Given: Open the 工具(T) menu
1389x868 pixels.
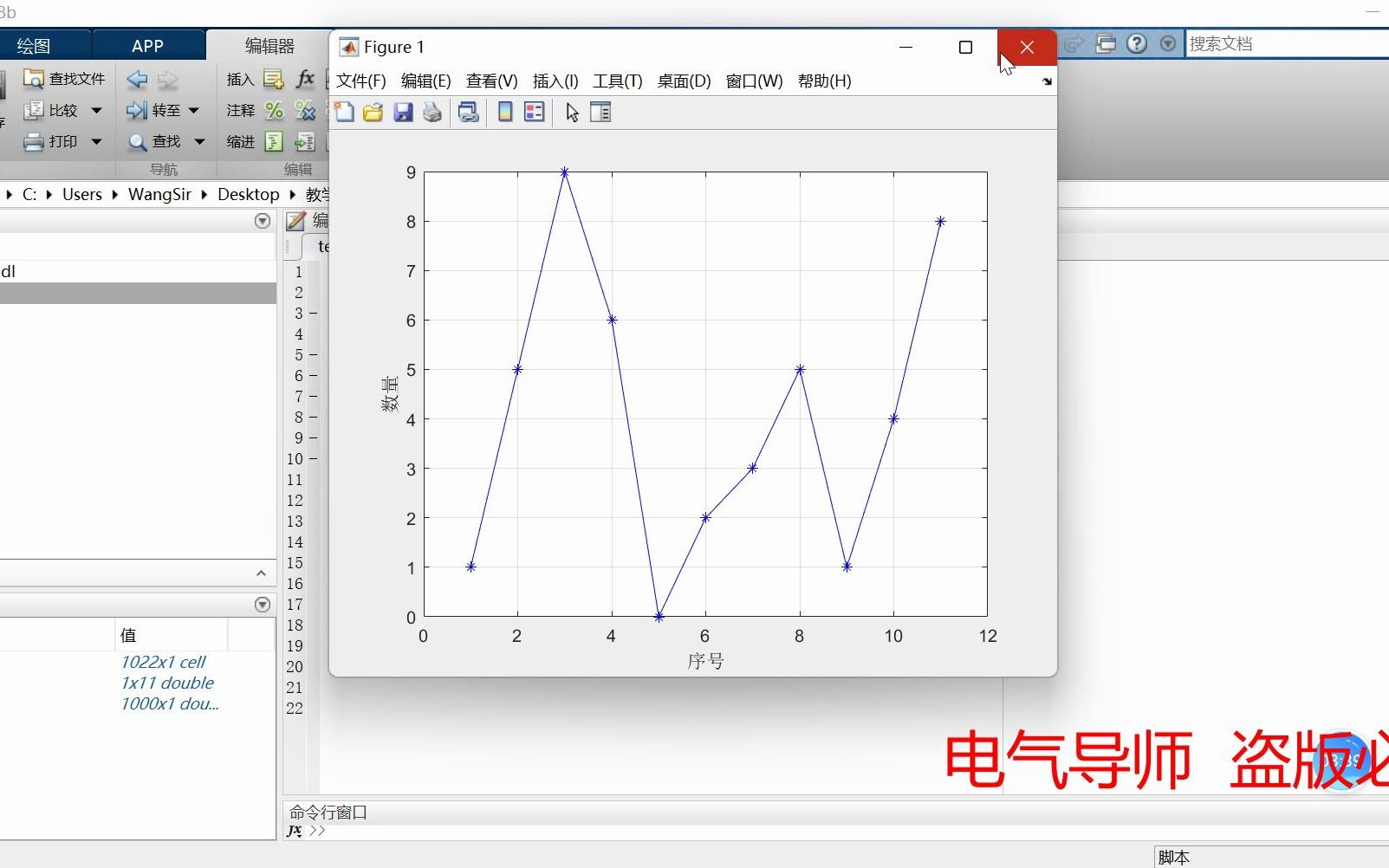Looking at the screenshot, I should pyautogui.click(x=618, y=81).
